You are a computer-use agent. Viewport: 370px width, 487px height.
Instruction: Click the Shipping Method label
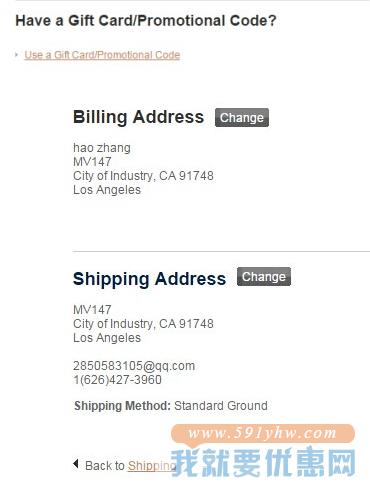point(122,406)
